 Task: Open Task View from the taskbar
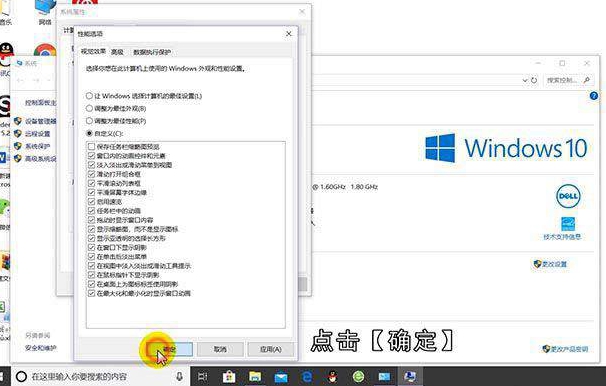point(203,376)
